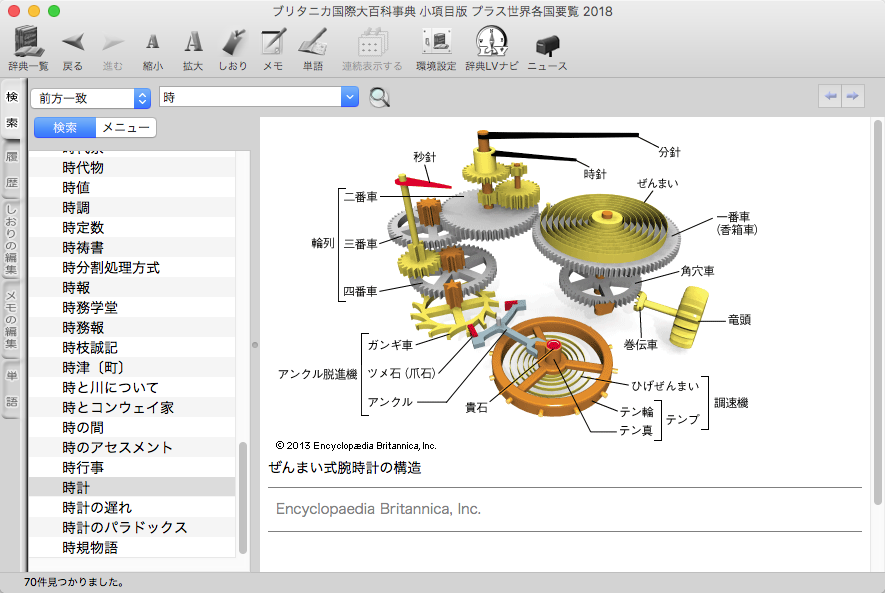The image size is (885, 593).
Task: Click the 連続表示する icon
Action: 372,49
